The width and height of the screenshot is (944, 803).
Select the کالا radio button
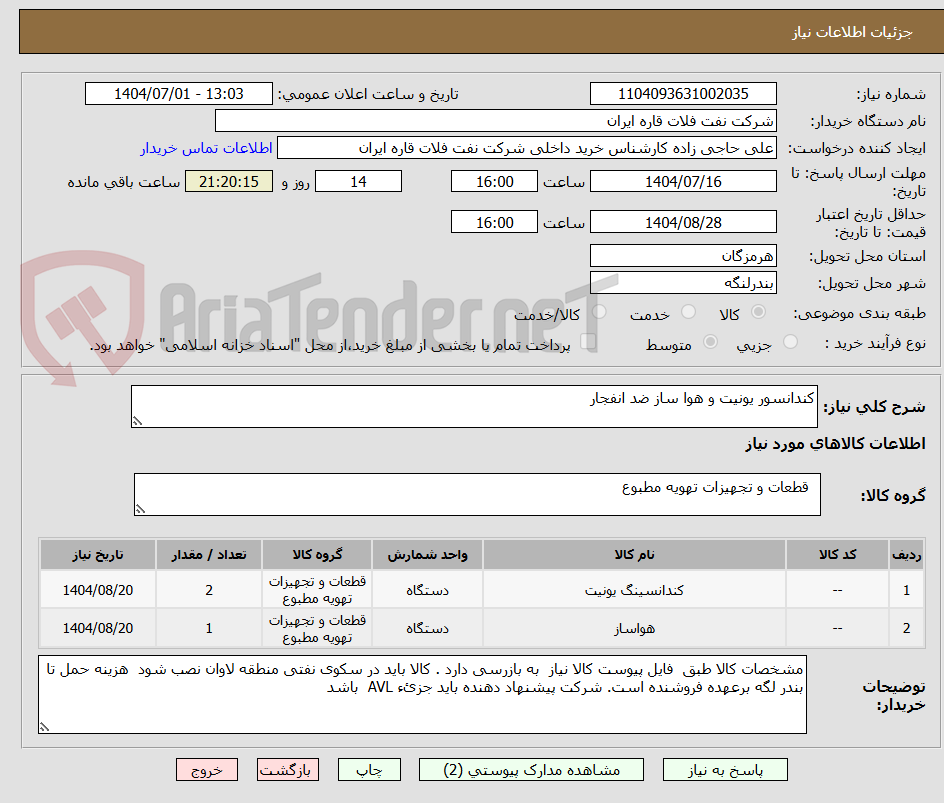(x=758, y=312)
